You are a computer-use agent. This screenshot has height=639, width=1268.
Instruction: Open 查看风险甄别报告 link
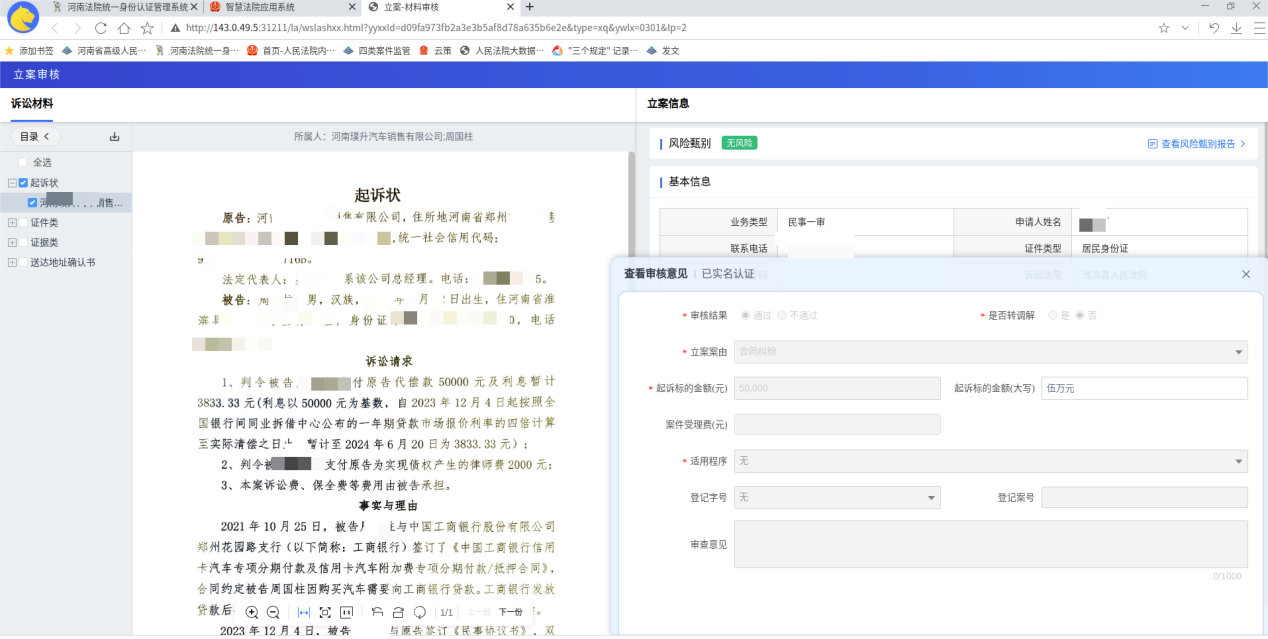tap(1197, 144)
